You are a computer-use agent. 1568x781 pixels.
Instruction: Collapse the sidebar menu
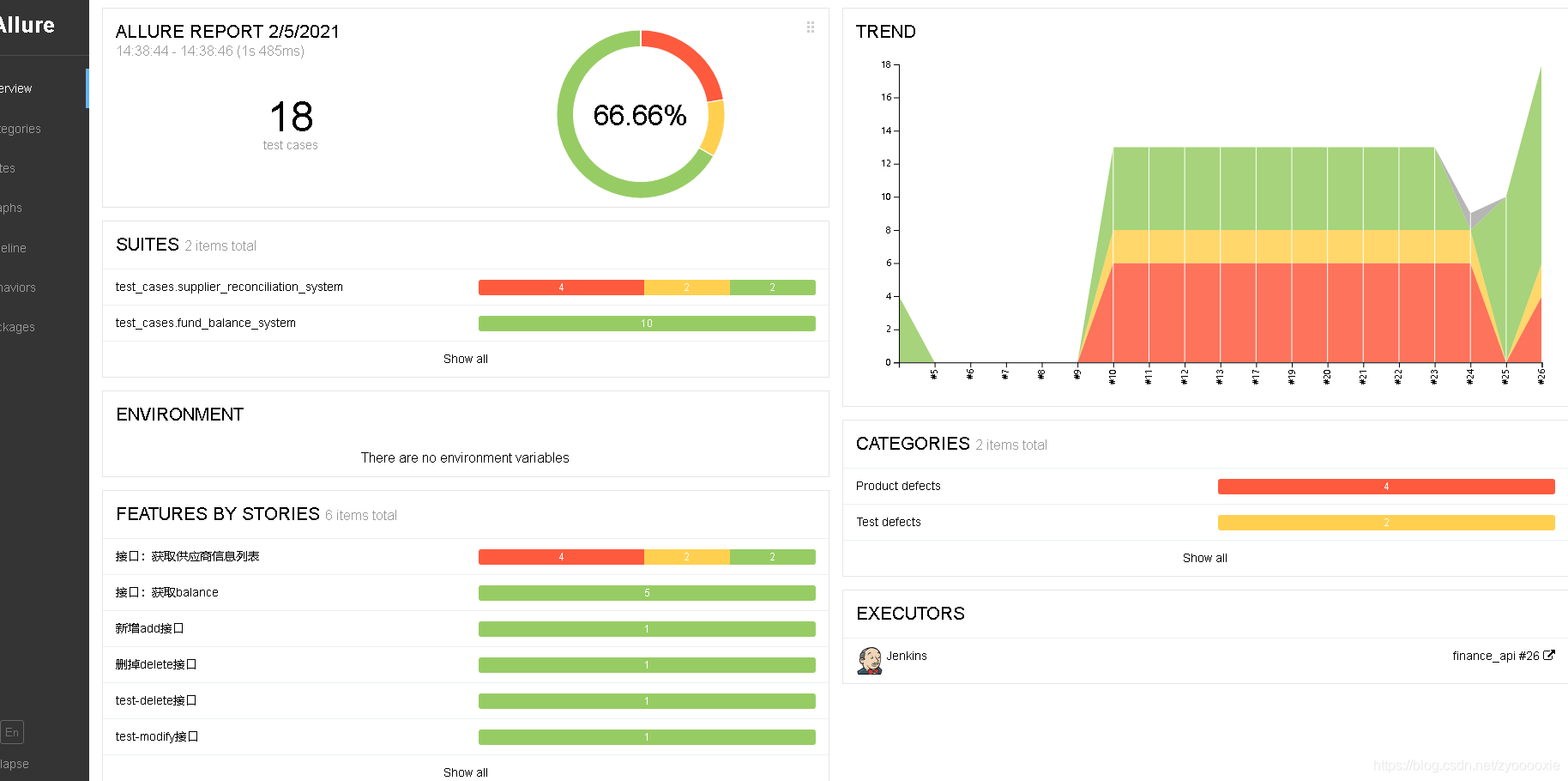(15, 764)
